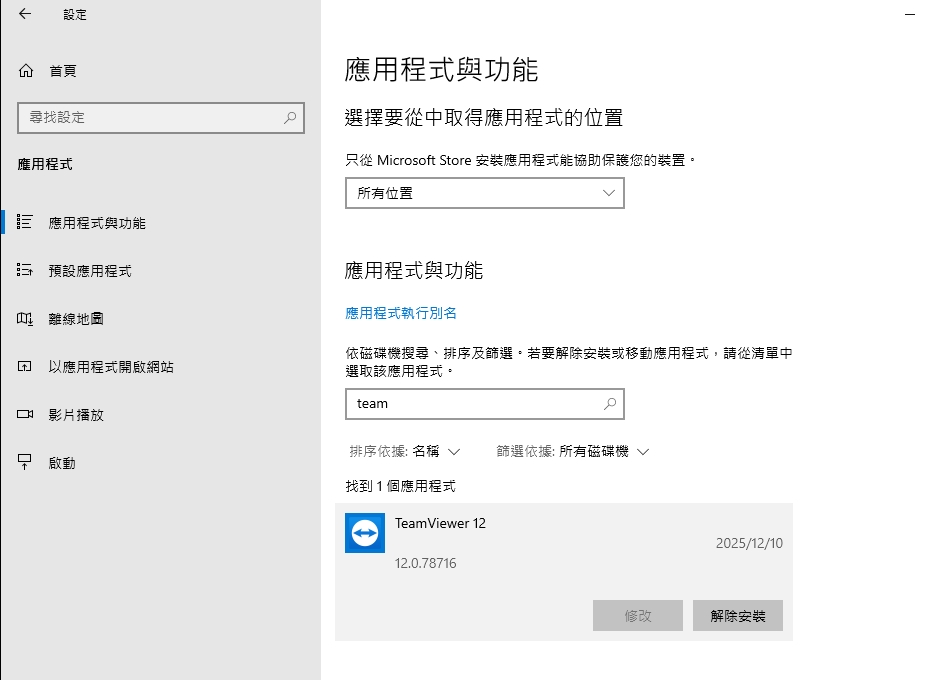Click the app search field containing "team"
The width and height of the screenshot is (933, 680).
[475, 404]
